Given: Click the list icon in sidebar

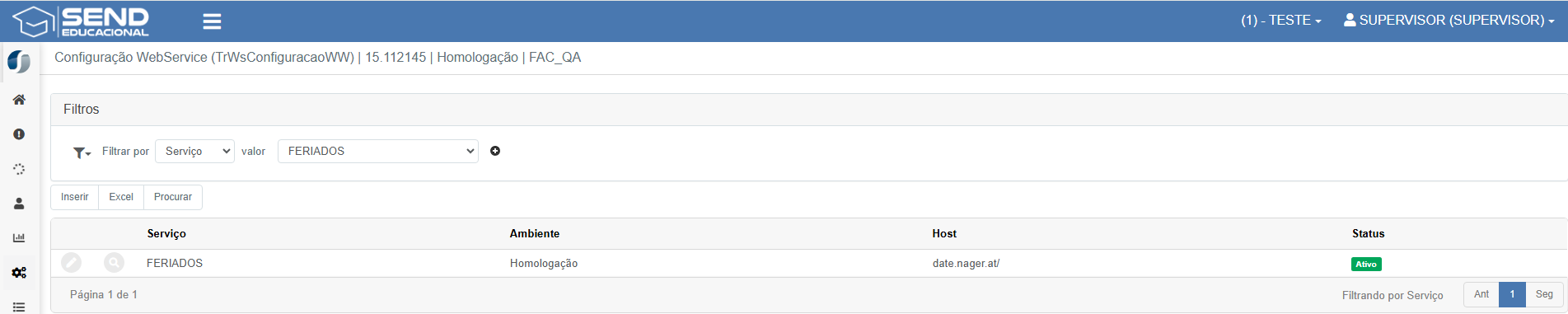Looking at the screenshot, I should point(19,307).
